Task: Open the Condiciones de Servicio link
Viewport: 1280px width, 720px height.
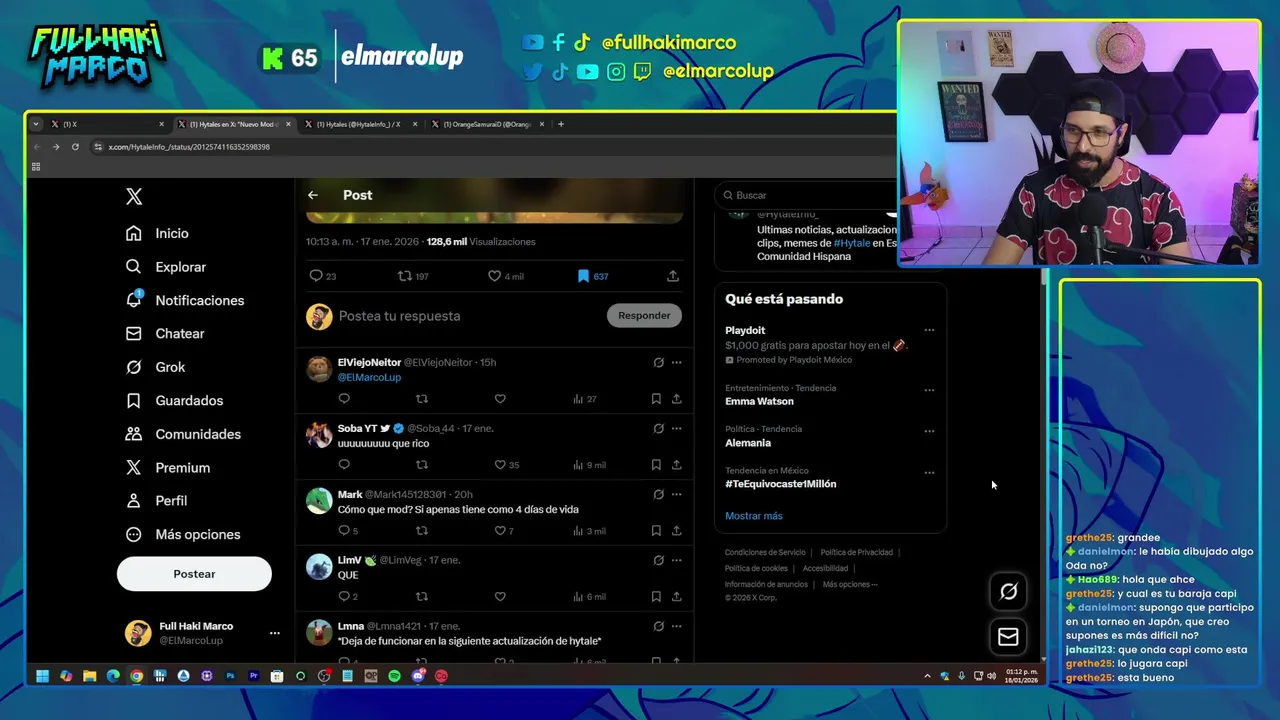Action: [x=765, y=552]
